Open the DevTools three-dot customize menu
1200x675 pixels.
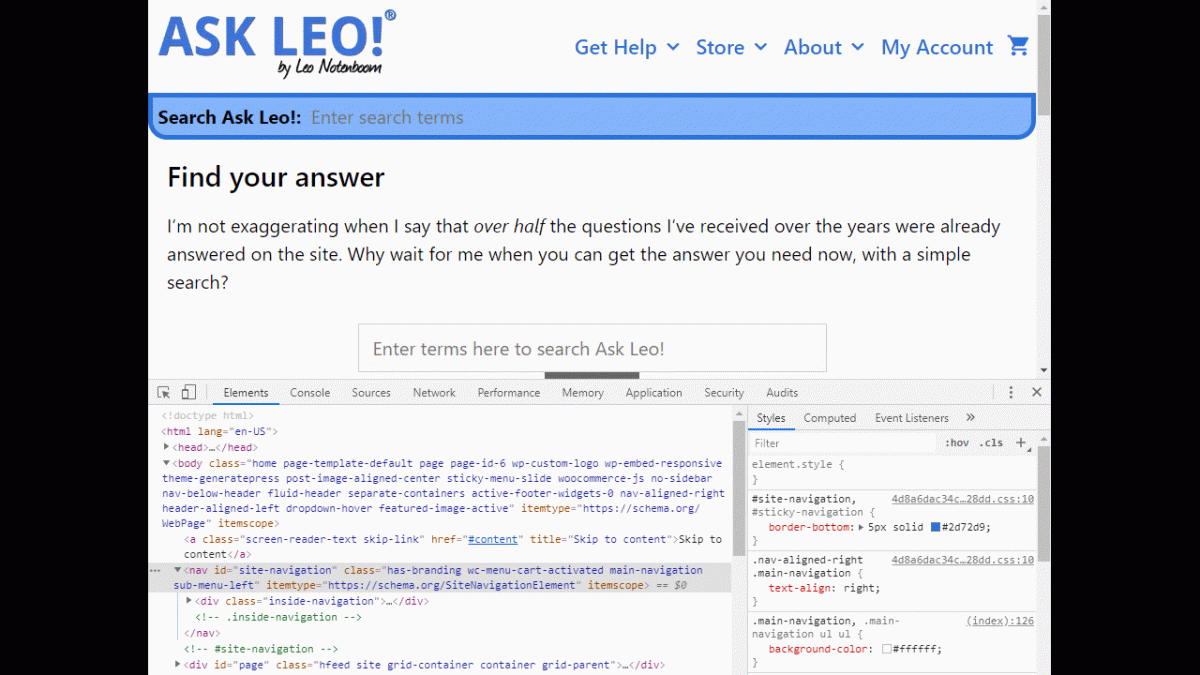(1010, 392)
